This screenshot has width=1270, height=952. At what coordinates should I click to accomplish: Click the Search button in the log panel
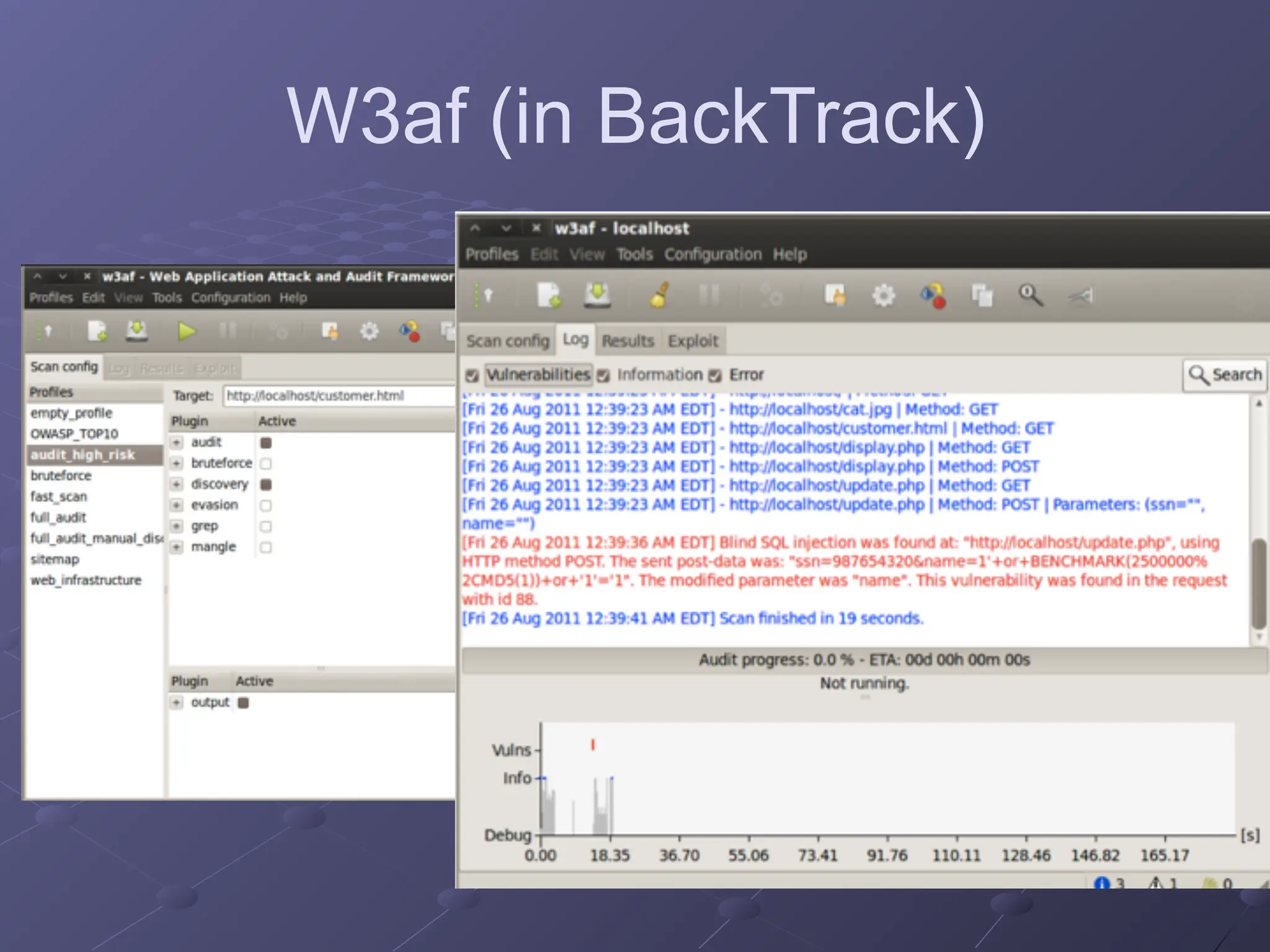[x=1225, y=375]
